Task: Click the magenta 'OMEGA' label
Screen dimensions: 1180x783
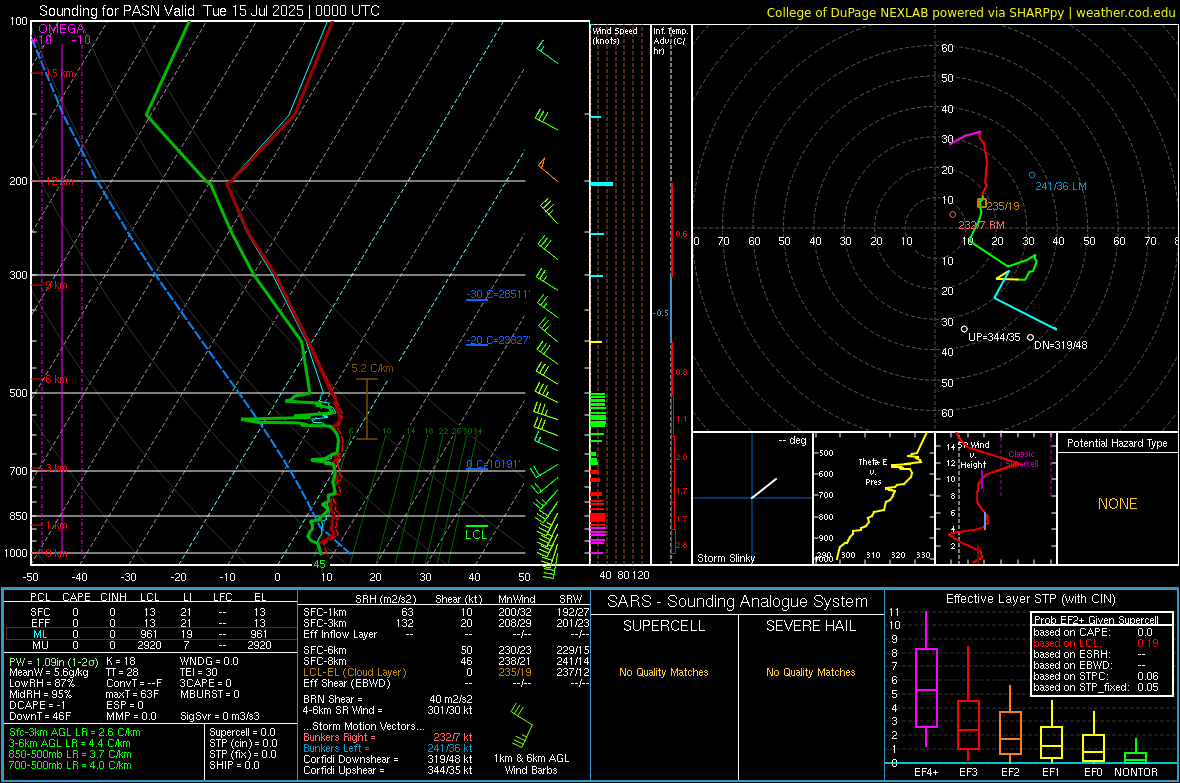Action: (x=62, y=29)
